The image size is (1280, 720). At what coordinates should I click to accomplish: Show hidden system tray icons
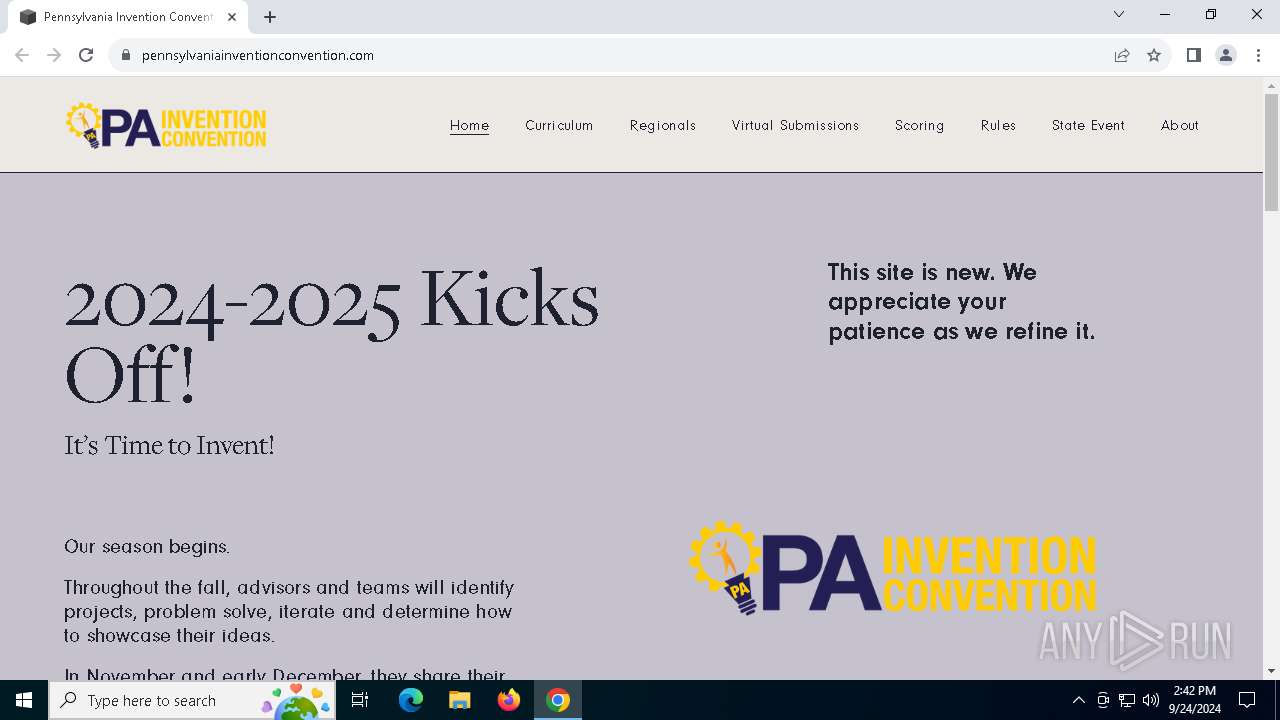(x=1078, y=700)
